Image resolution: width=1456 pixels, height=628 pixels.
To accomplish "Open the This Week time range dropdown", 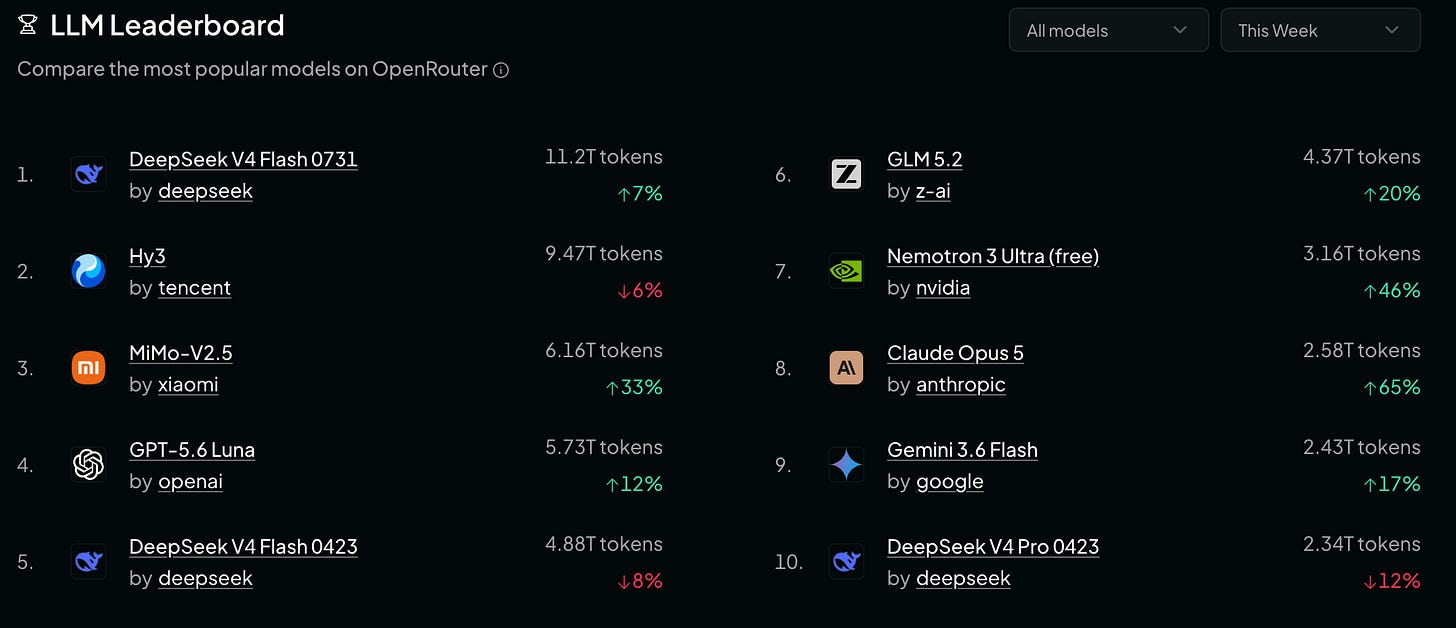I will (1320, 30).
